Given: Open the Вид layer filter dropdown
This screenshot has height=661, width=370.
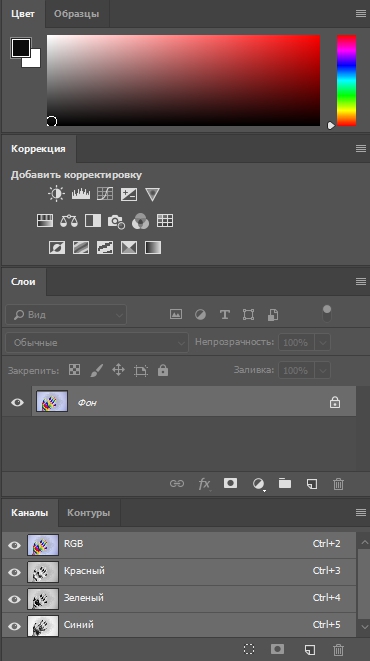Looking at the screenshot, I should (66, 314).
